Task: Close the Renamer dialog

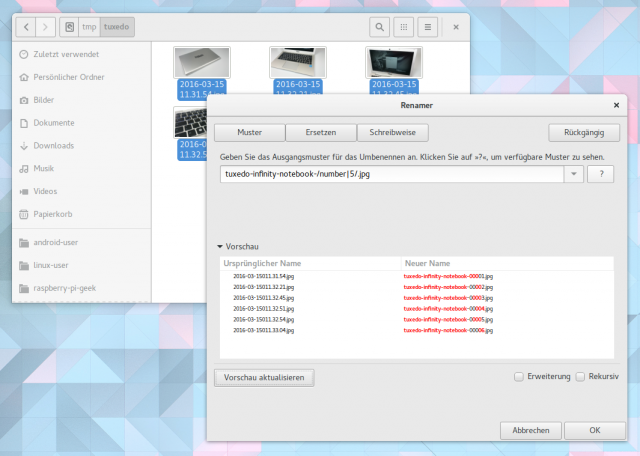Action: (613, 102)
